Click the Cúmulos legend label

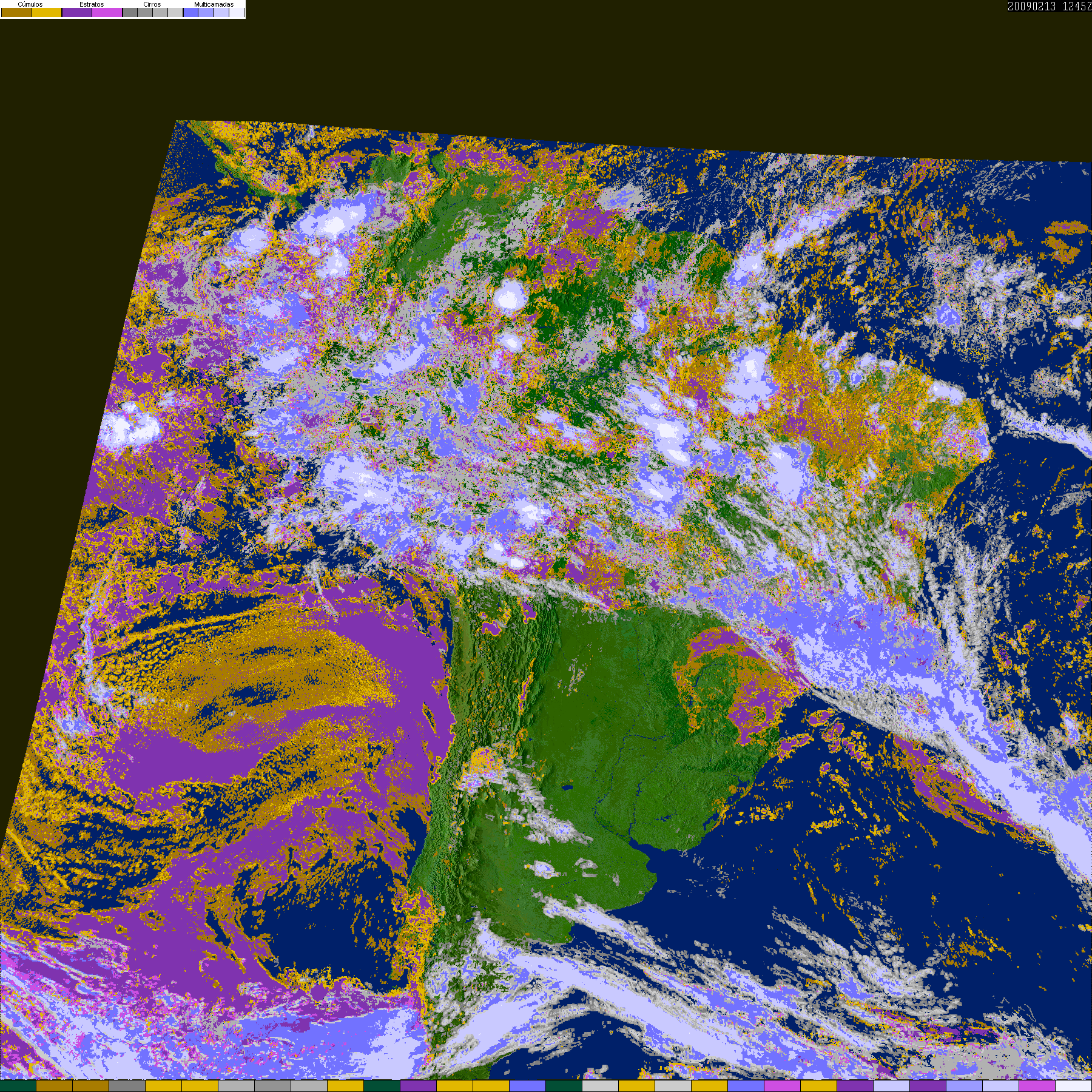(x=30, y=4)
